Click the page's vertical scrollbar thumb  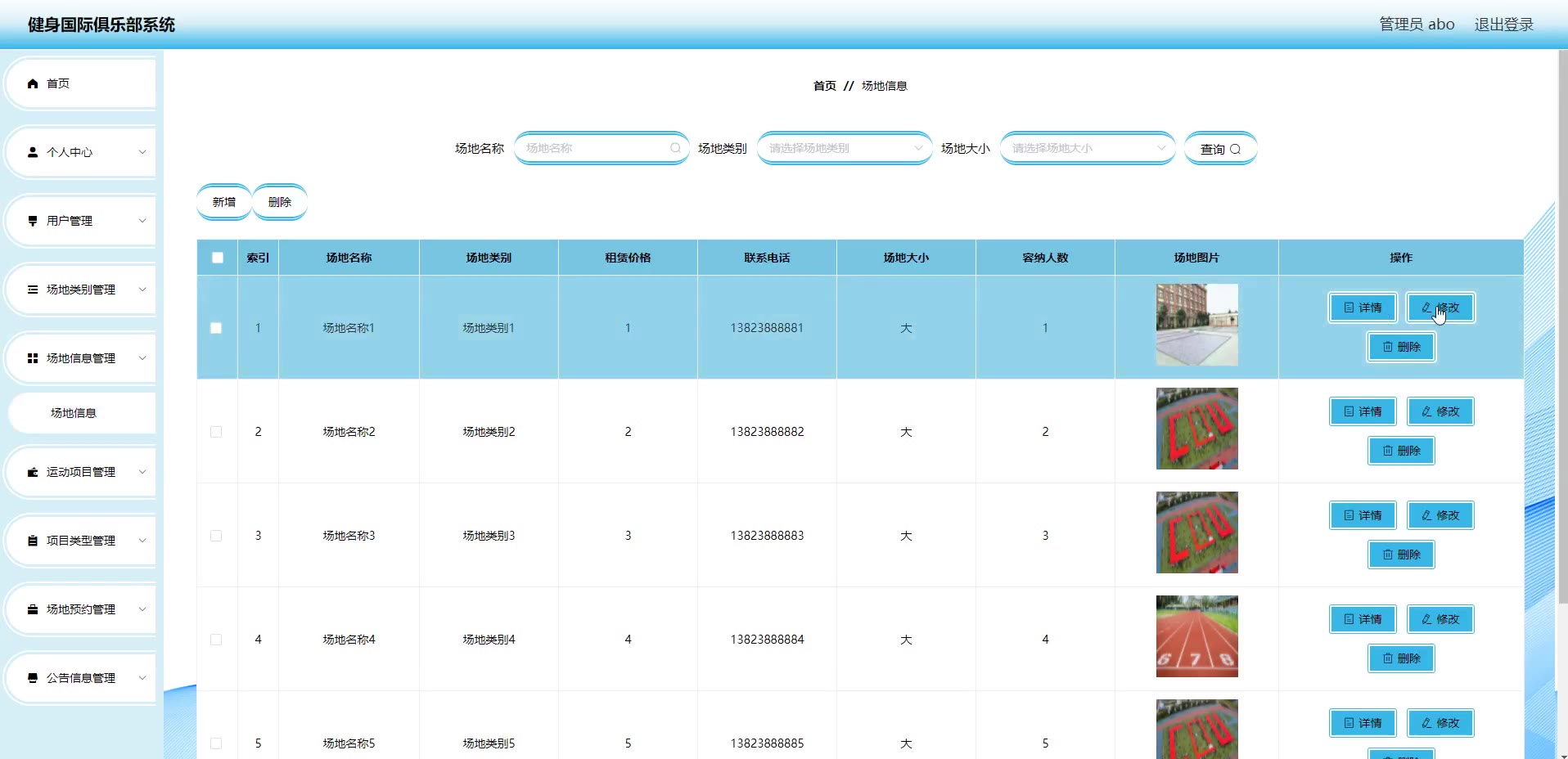click(x=1562, y=327)
